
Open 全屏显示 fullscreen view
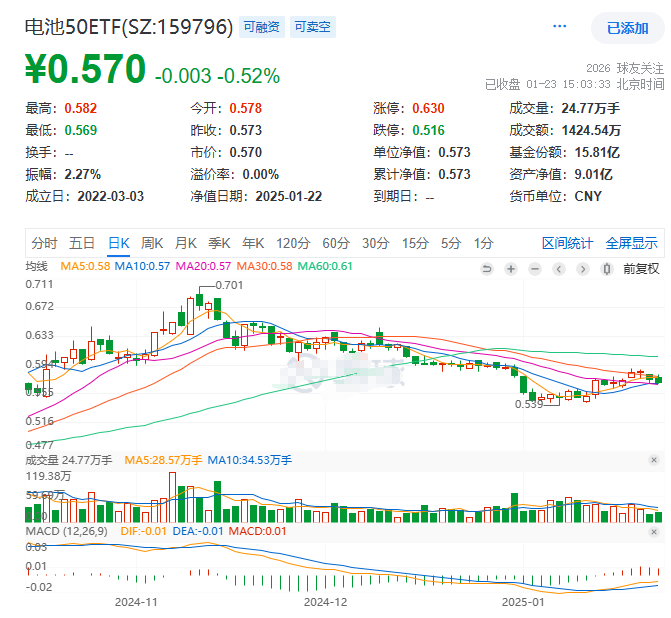point(631,243)
